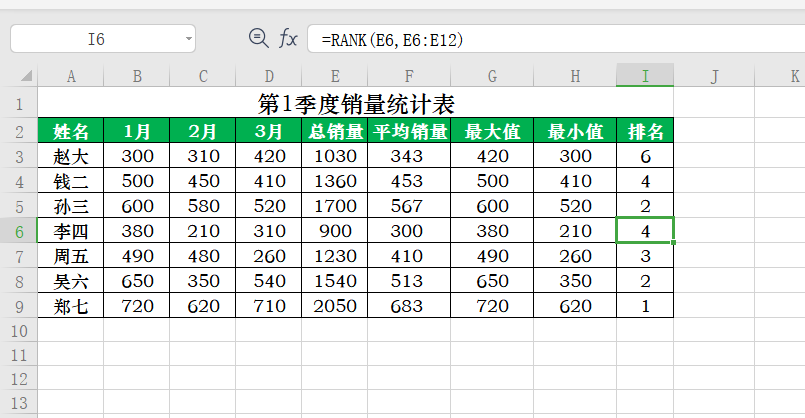Click the 排名 header cell
The width and height of the screenshot is (805, 418).
coord(645,131)
